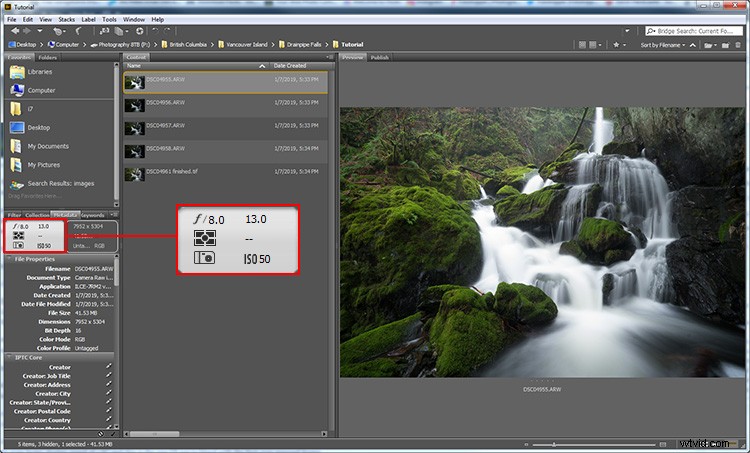Open the star rating filter dropdown

620,45
